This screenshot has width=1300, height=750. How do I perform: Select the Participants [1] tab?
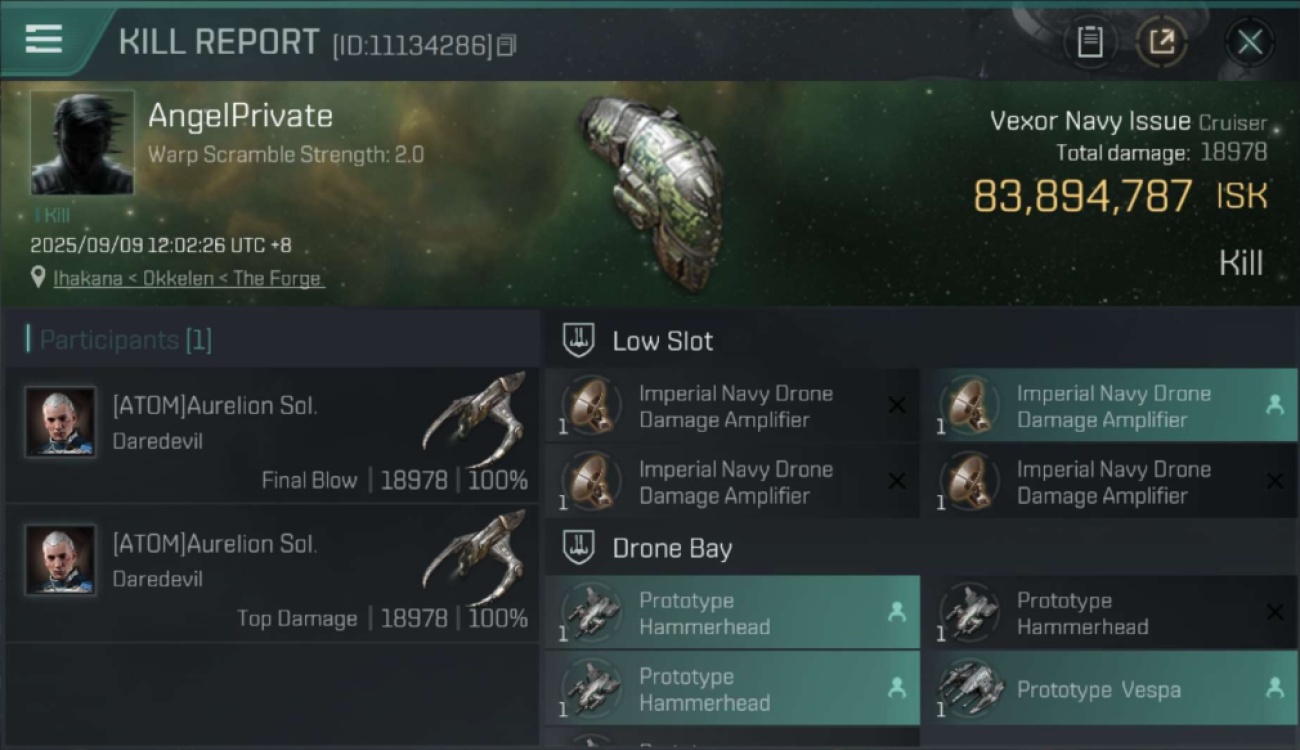tap(119, 340)
